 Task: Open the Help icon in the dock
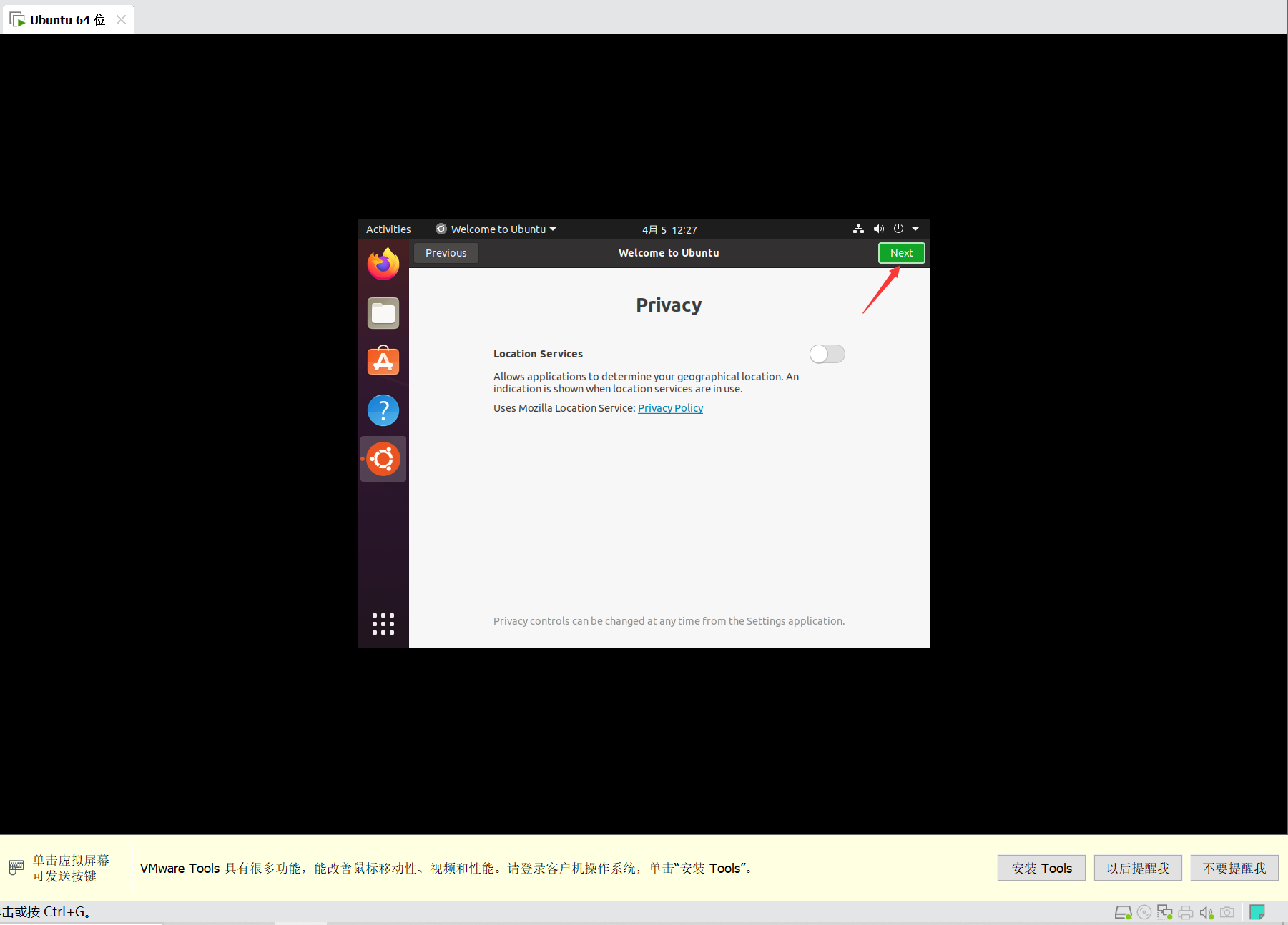tap(383, 410)
